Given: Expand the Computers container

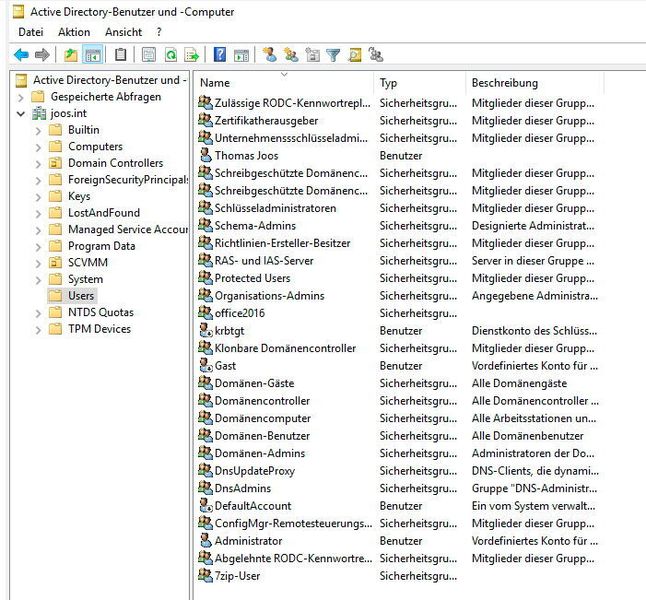Looking at the screenshot, I should coord(38,147).
